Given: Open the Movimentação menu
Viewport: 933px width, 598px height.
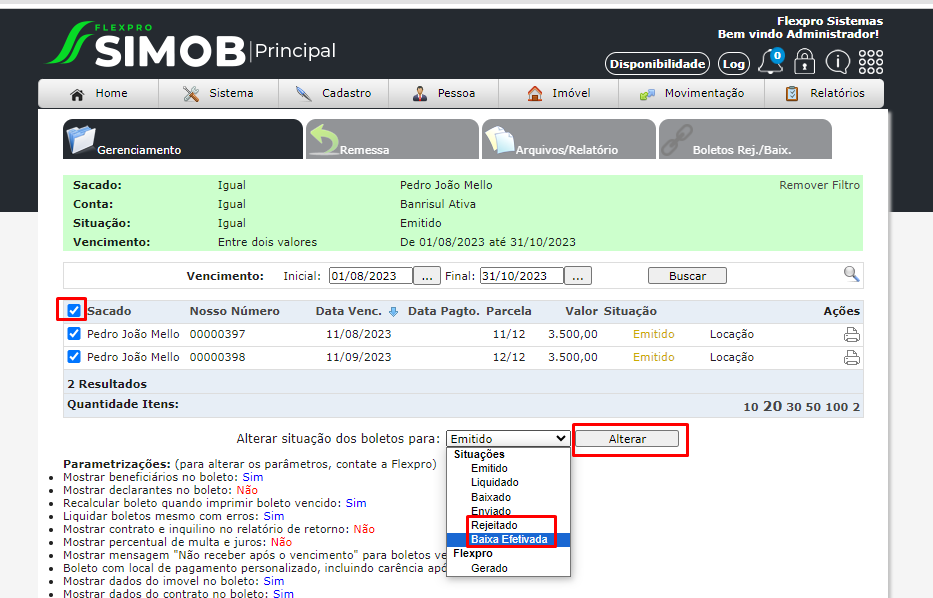Looking at the screenshot, I should 691,93.
